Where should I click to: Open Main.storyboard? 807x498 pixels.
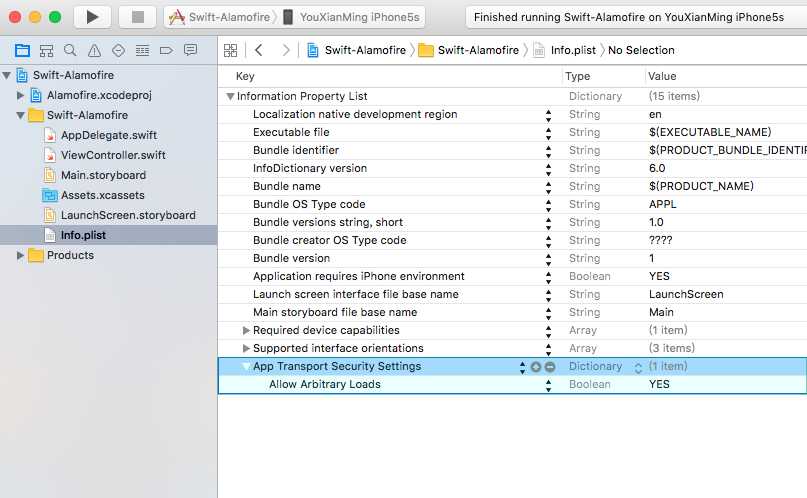pyautogui.click(x=103, y=175)
